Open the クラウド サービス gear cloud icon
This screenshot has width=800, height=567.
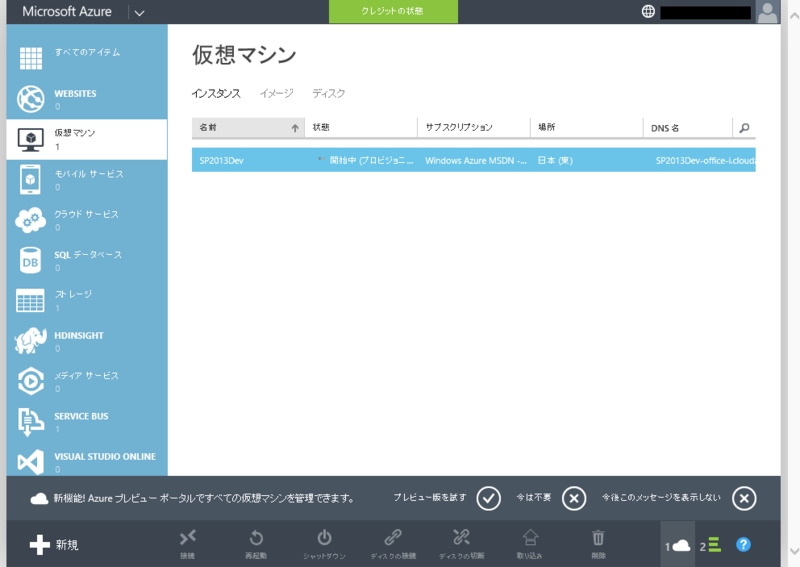coord(31,220)
